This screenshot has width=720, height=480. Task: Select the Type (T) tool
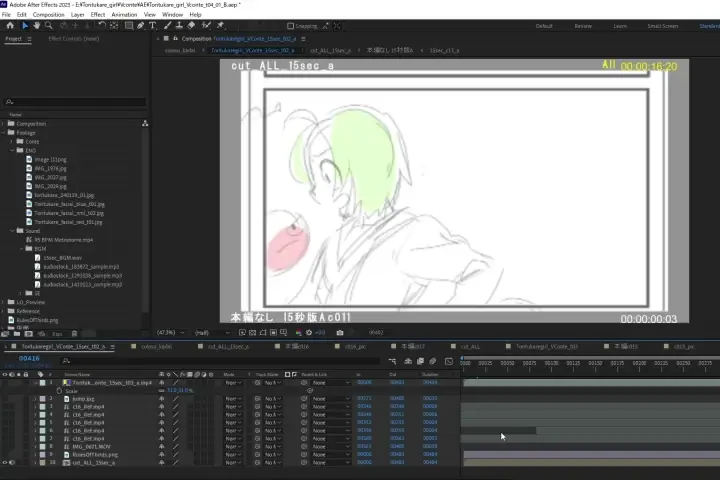click(x=152, y=26)
